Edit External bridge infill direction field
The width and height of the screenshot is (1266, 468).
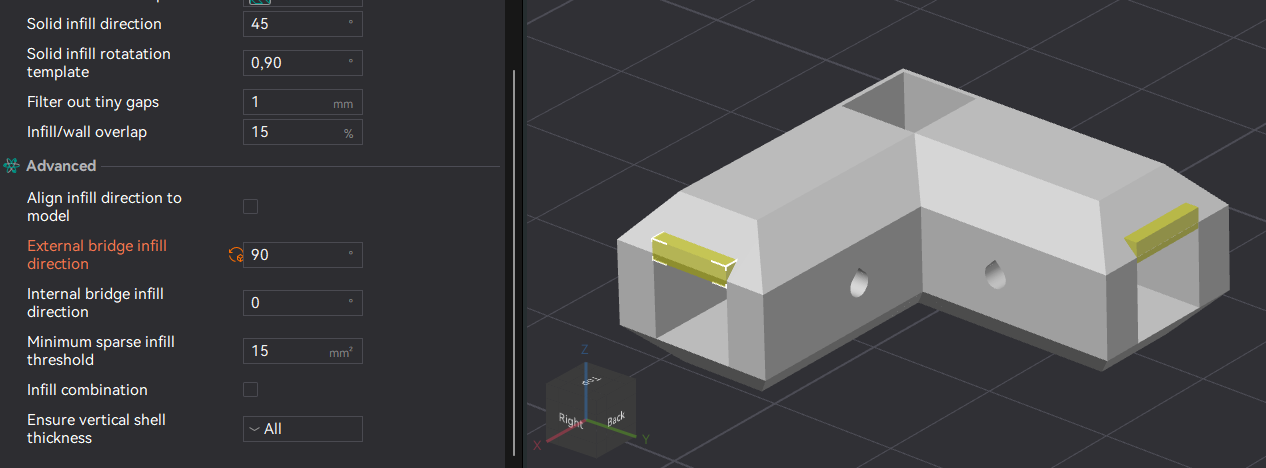pyautogui.click(x=303, y=255)
